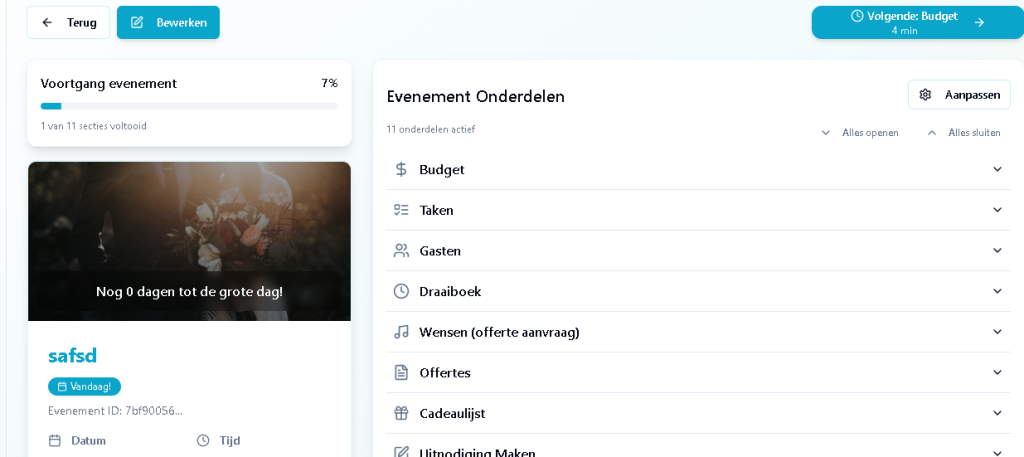
Task: Open all sections with Alles openen
Action: click(x=858, y=132)
